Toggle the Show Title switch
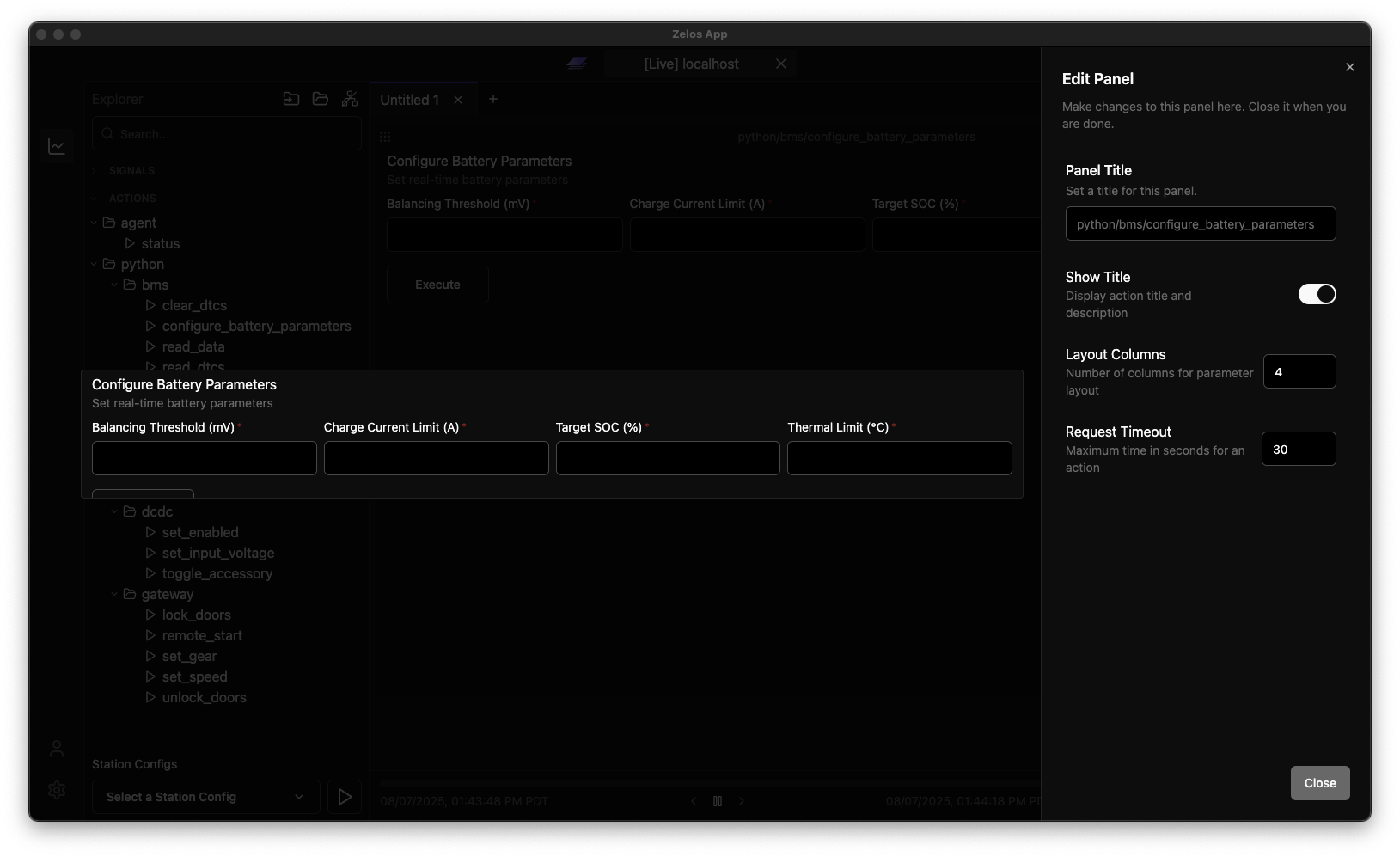 coord(1317,294)
